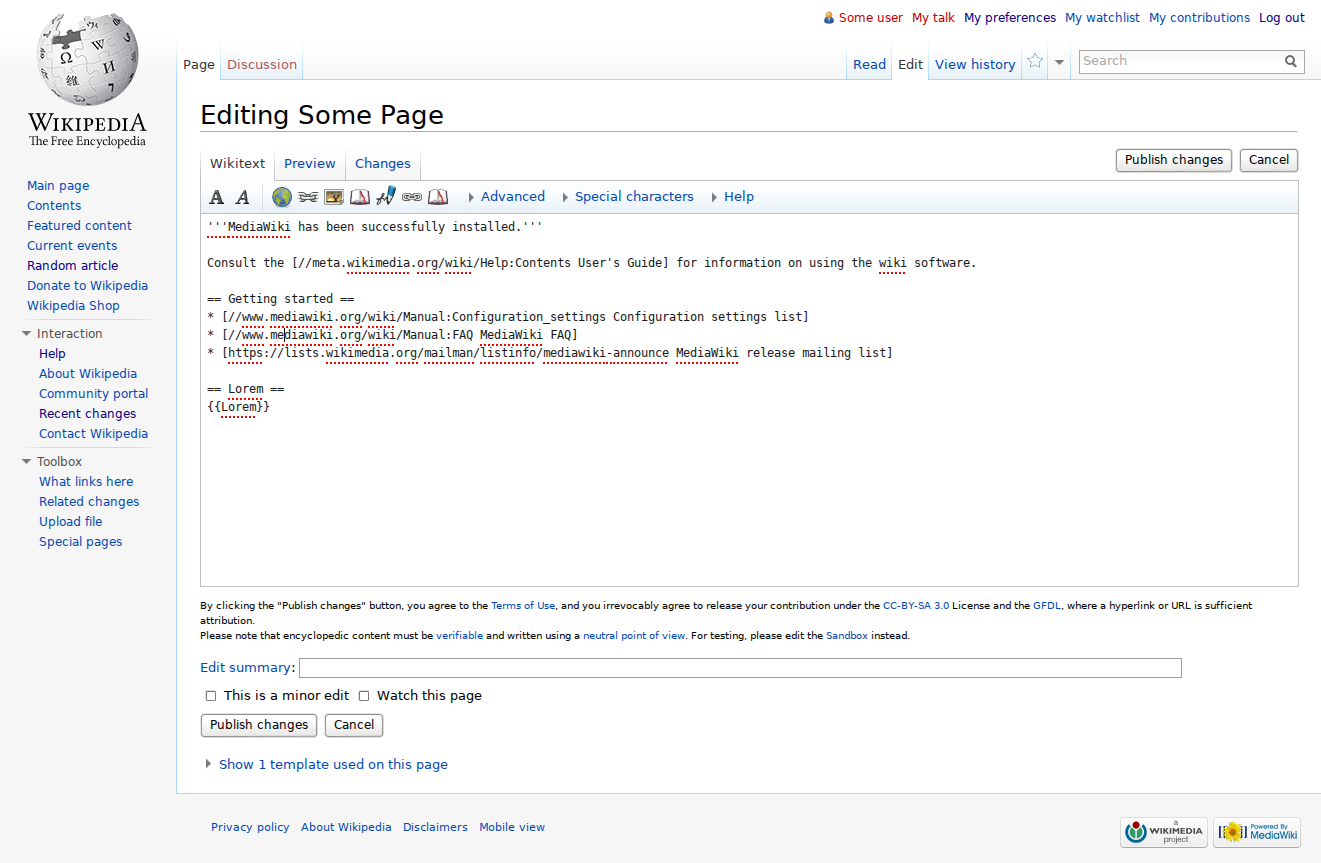Open Upload file in Toolbox
Screen dimensions: 1321x863
tap(71, 522)
